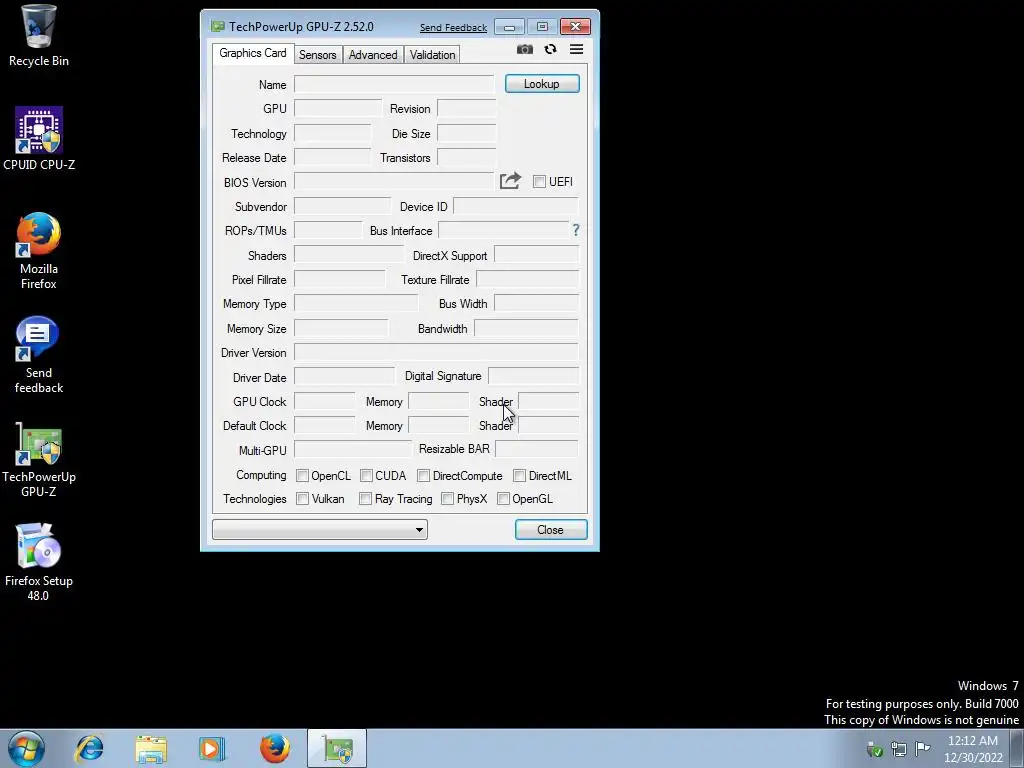Image resolution: width=1024 pixels, height=768 pixels.
Task: Click the Device ID field
Action: point(516,206)
